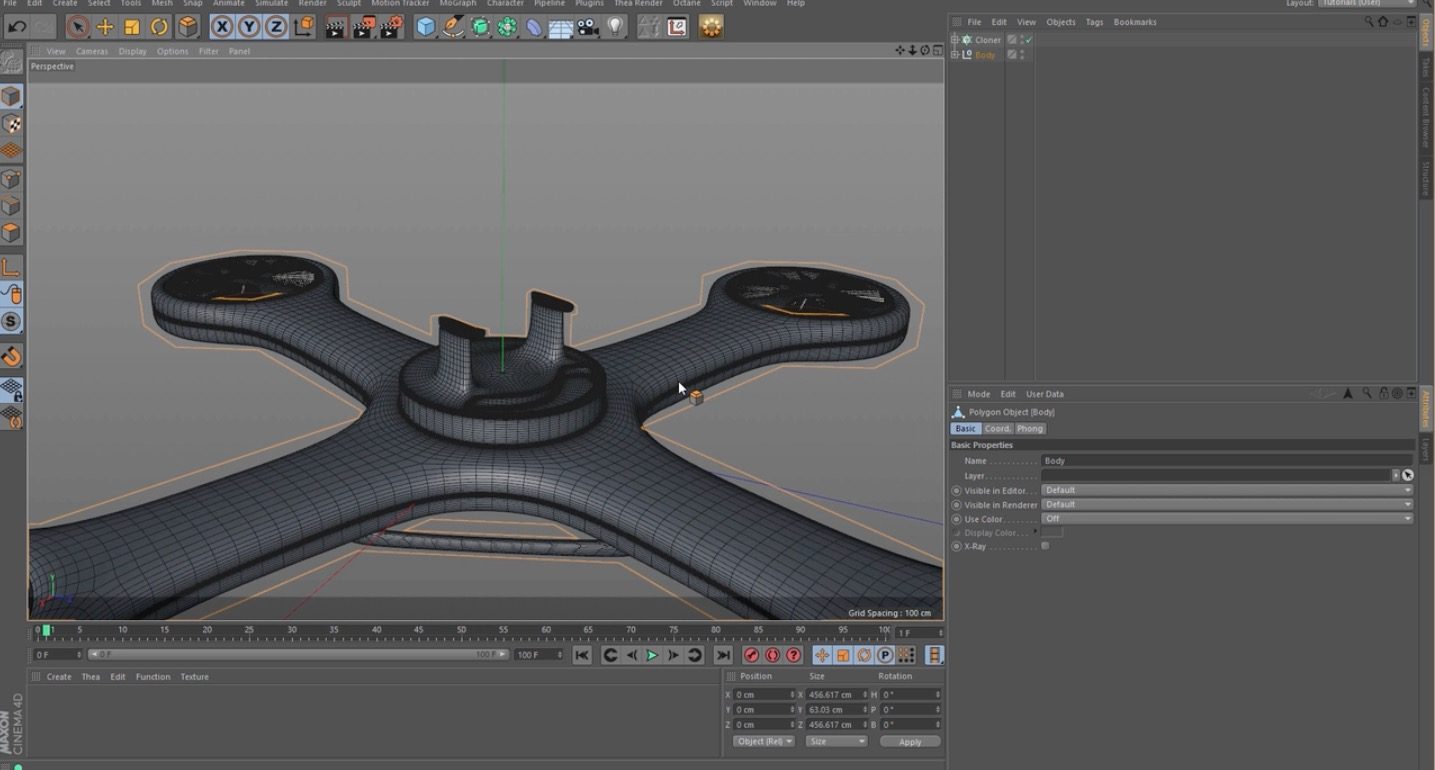This screenshot has width=1435, height=770.
Task: Open the vertical Structure side tab
Action: pyautogui.click(x=1426, y=178)
